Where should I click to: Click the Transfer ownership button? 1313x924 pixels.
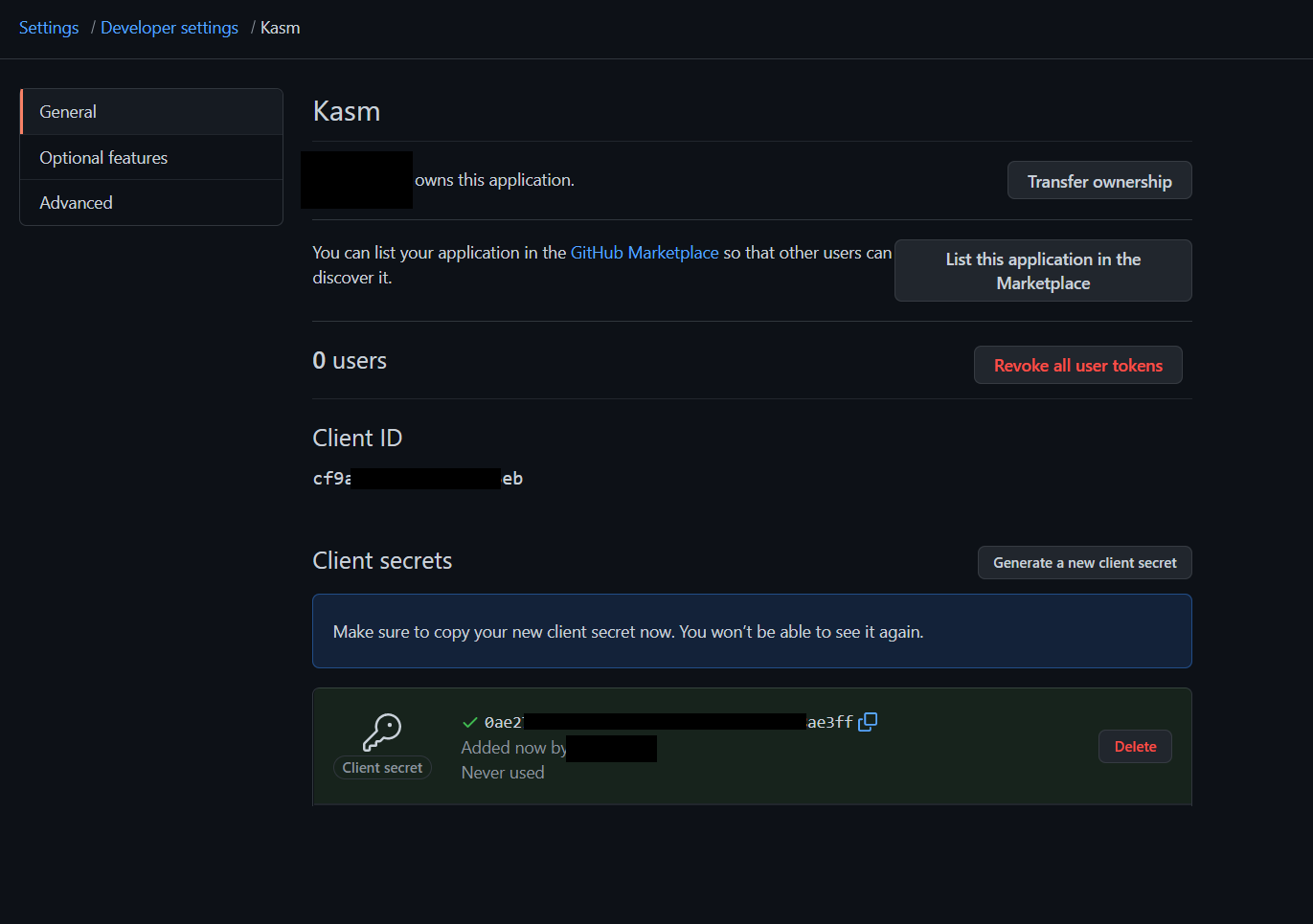click(1098, 180)
